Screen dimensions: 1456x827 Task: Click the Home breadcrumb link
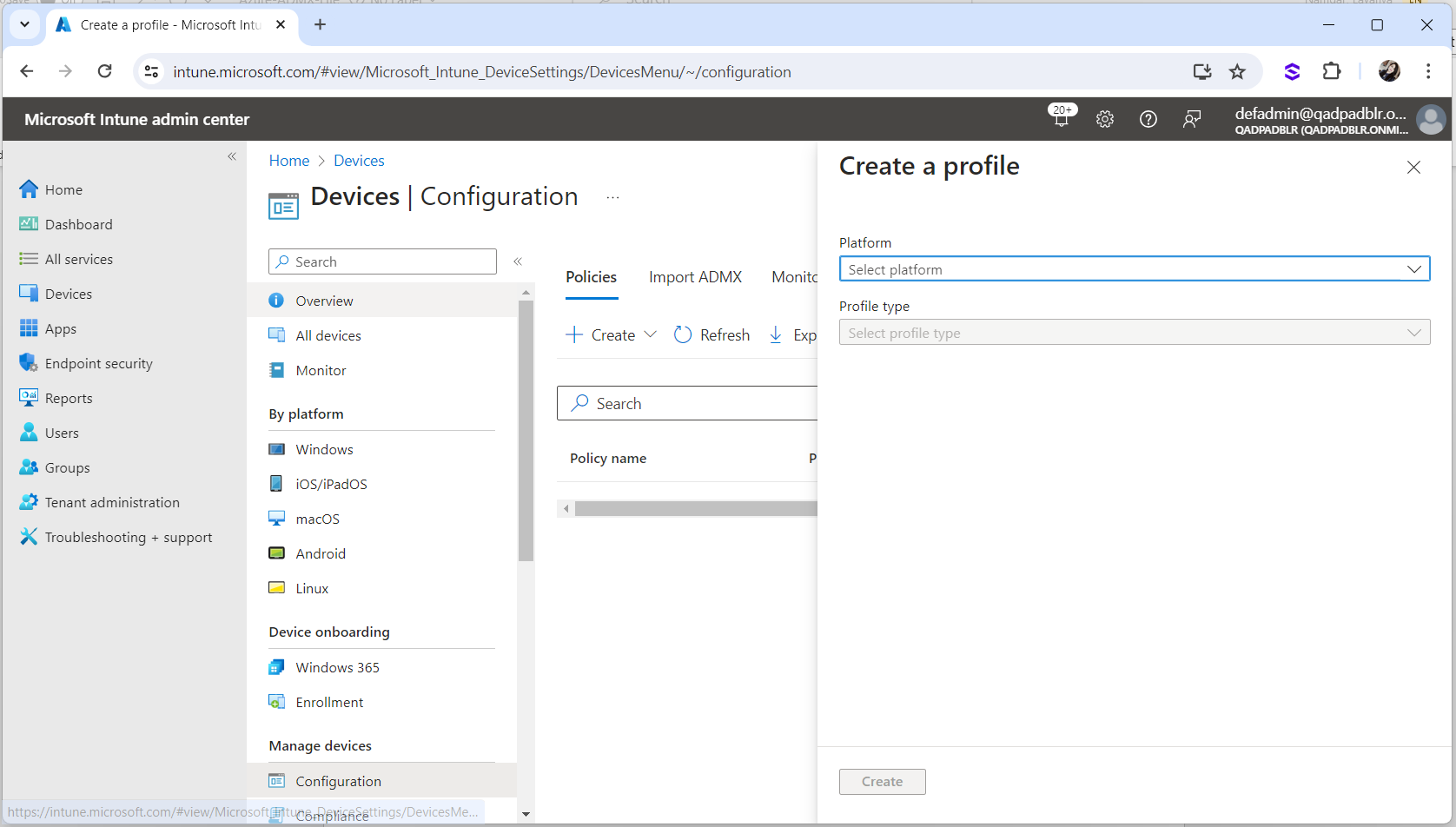pyautogui.click(x=289, y=161)
